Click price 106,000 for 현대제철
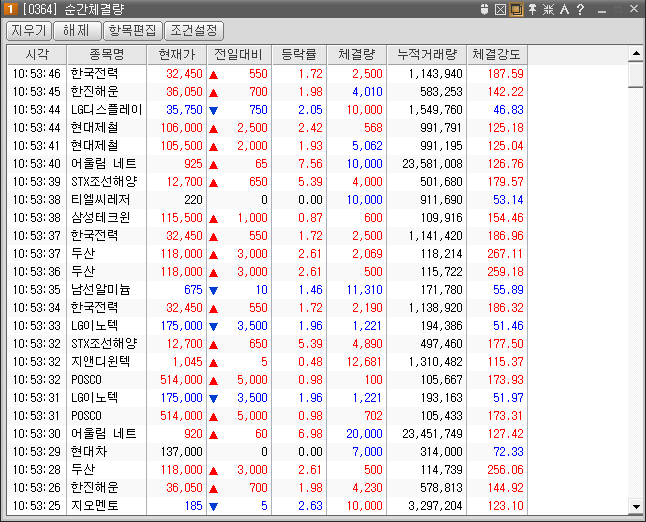The height and width of the screenshot is (522, 646). pyautogui.click(x=181, y=128)
